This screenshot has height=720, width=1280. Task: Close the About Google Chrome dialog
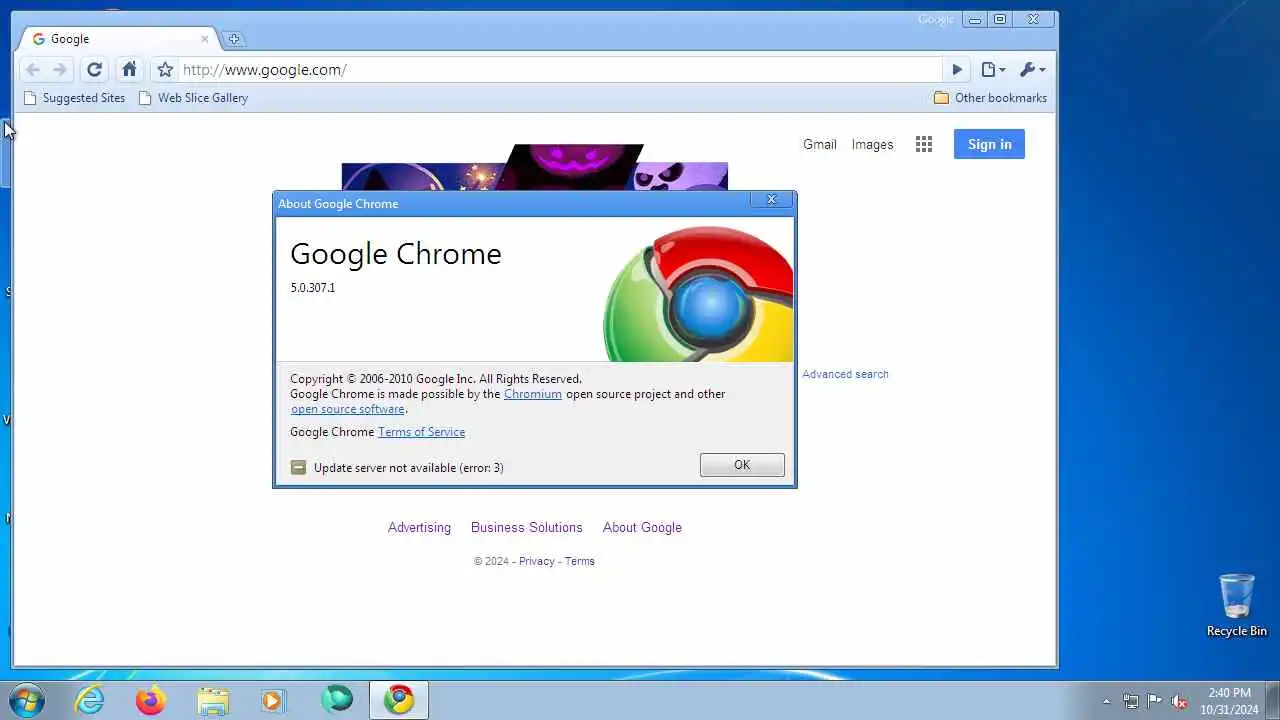pos(771,200)
